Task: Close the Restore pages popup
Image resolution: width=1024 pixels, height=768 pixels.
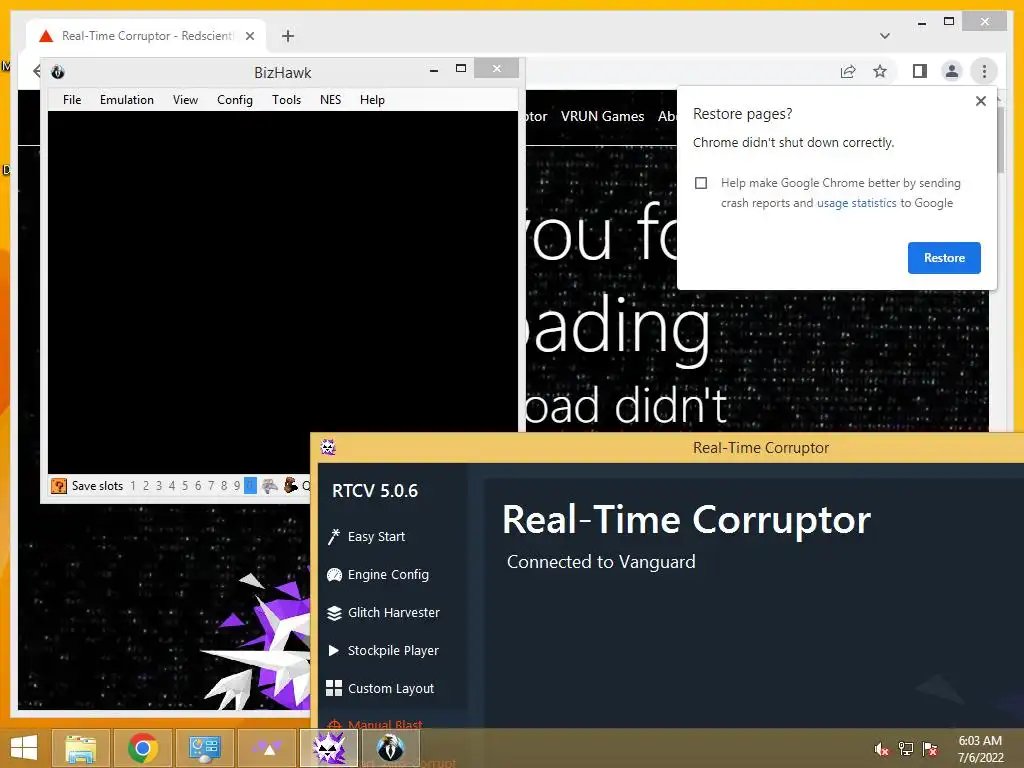Action: click(x=980, y=101)
